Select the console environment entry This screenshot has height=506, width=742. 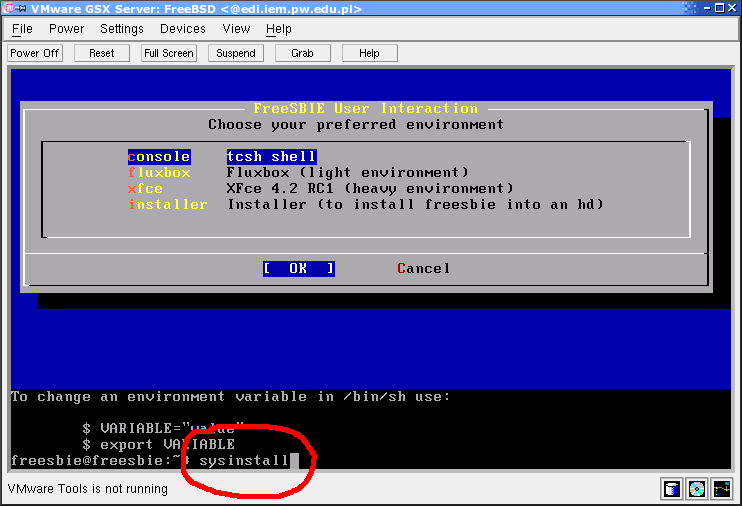[159, 157]
